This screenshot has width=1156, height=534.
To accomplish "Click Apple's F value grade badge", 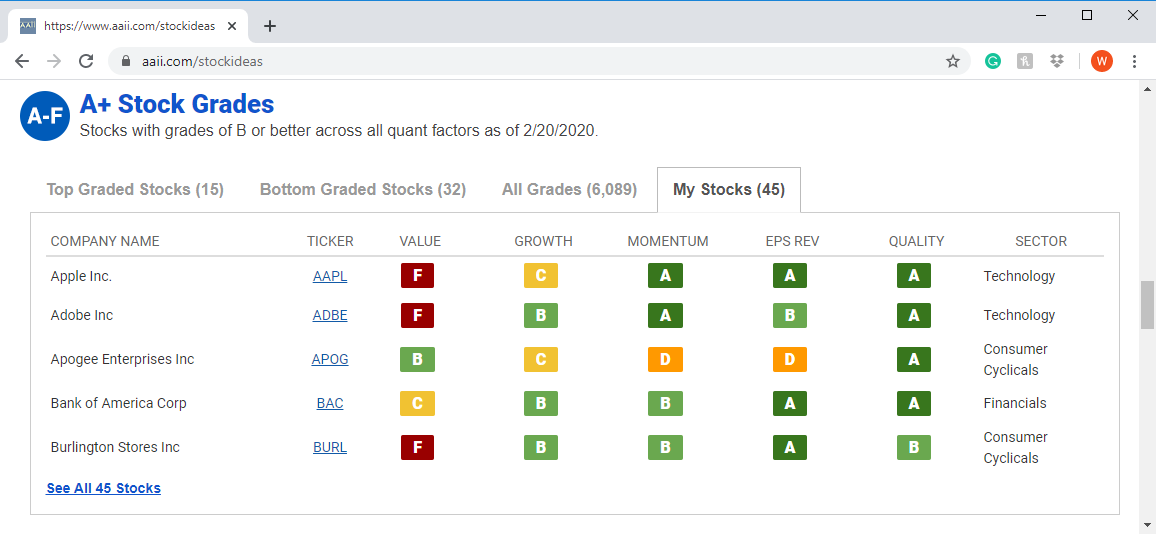I will pos(417,276).
